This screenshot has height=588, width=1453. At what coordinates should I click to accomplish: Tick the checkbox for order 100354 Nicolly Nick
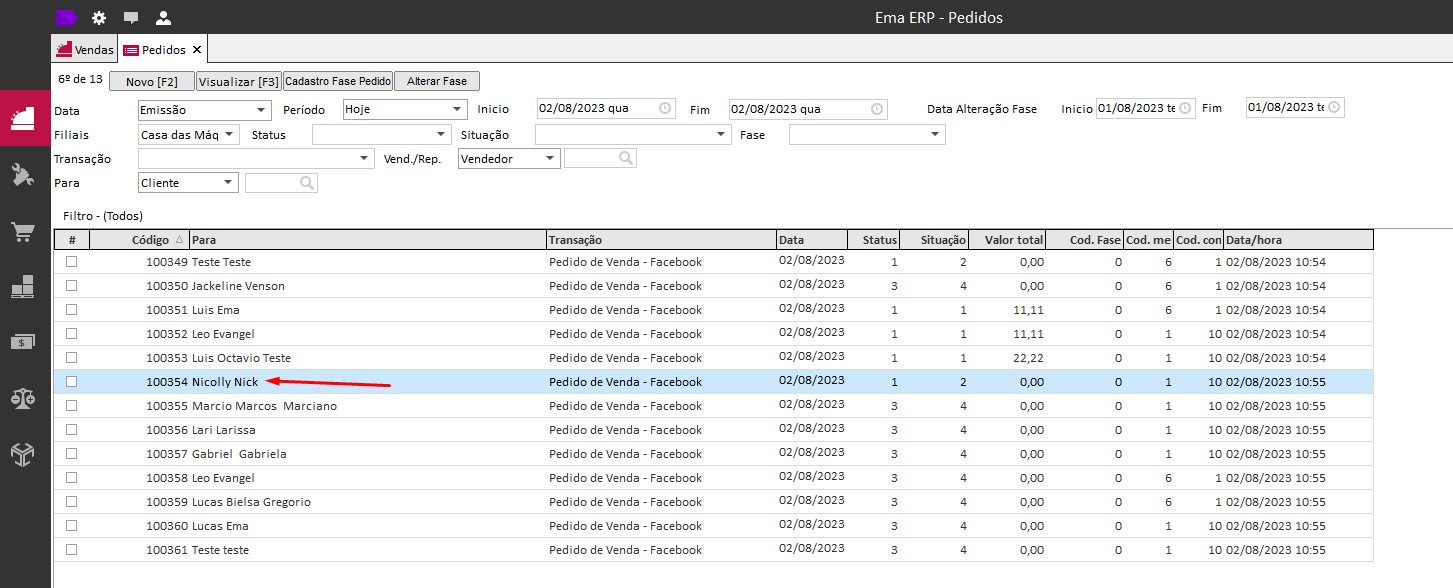click(x=71, y=381)
